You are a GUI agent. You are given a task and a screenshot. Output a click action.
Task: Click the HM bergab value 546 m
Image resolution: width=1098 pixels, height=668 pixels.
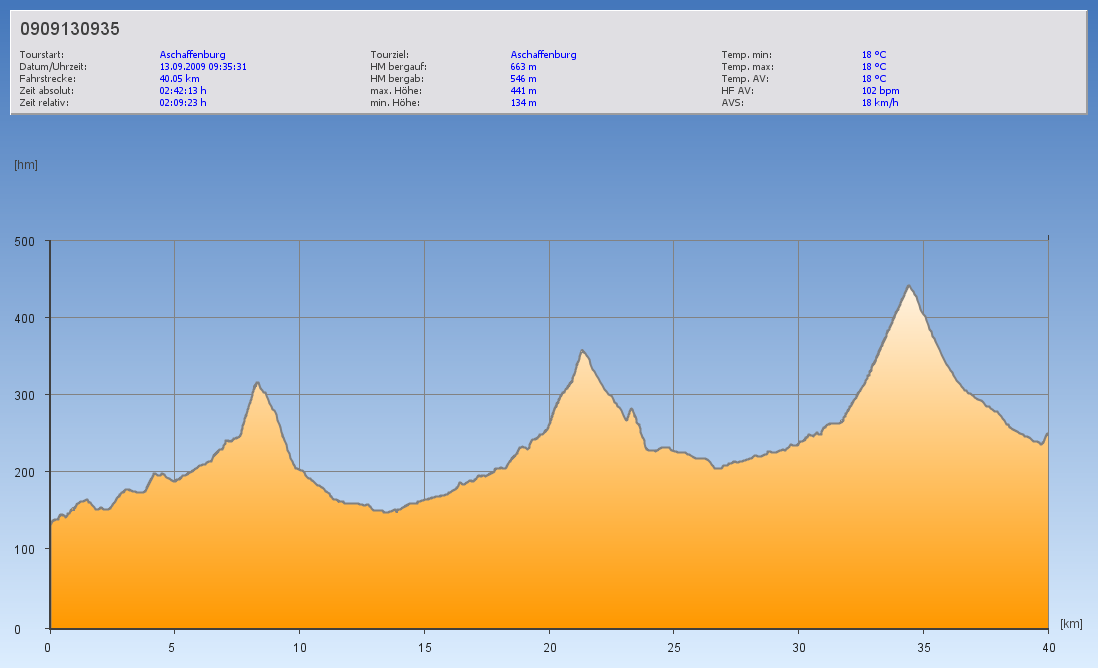point(523,79)
